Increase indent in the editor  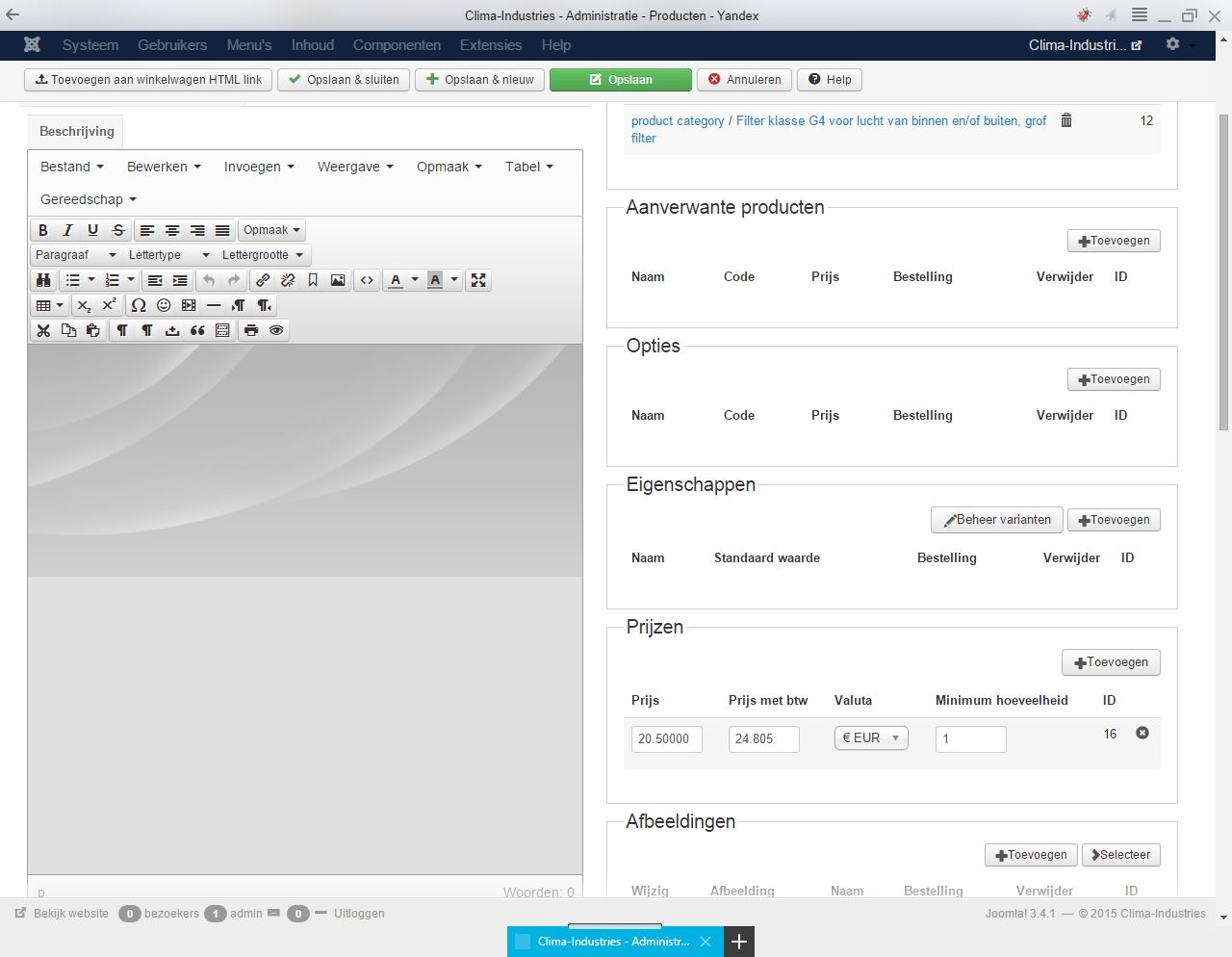[x=180, y=280]
